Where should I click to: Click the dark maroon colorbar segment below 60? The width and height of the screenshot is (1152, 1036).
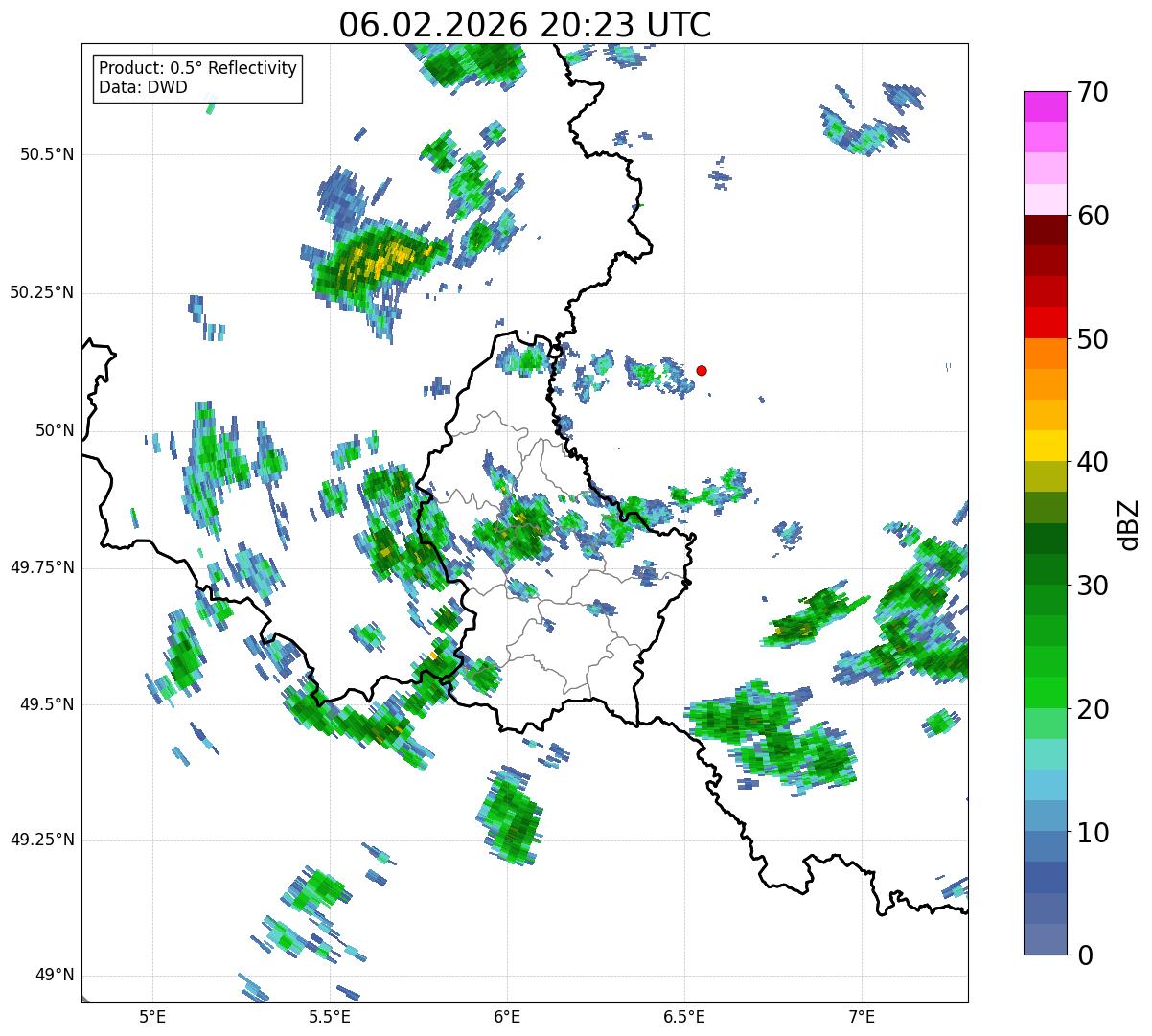1046,230
